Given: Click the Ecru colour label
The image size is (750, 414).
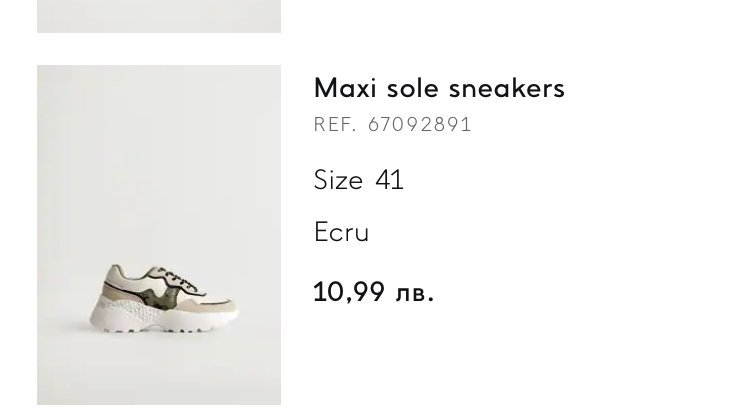Looking at the screenshot, I should tap(342, 233).
